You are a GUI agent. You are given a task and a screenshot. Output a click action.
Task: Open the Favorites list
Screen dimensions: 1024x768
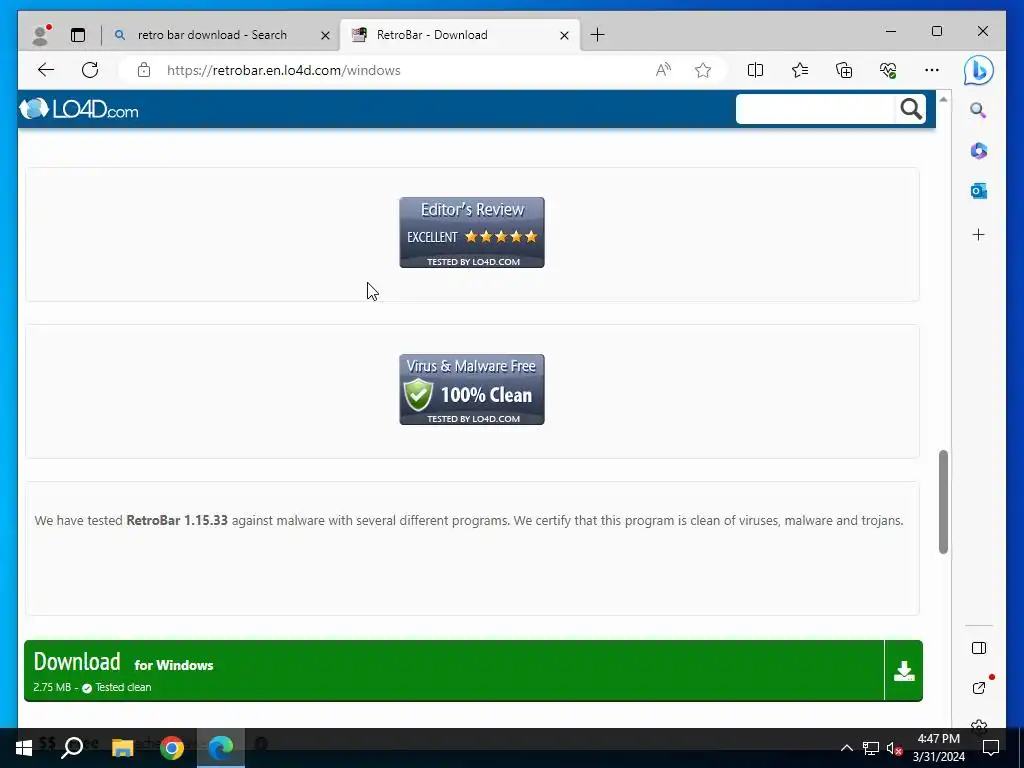click(x=799, y=70)
